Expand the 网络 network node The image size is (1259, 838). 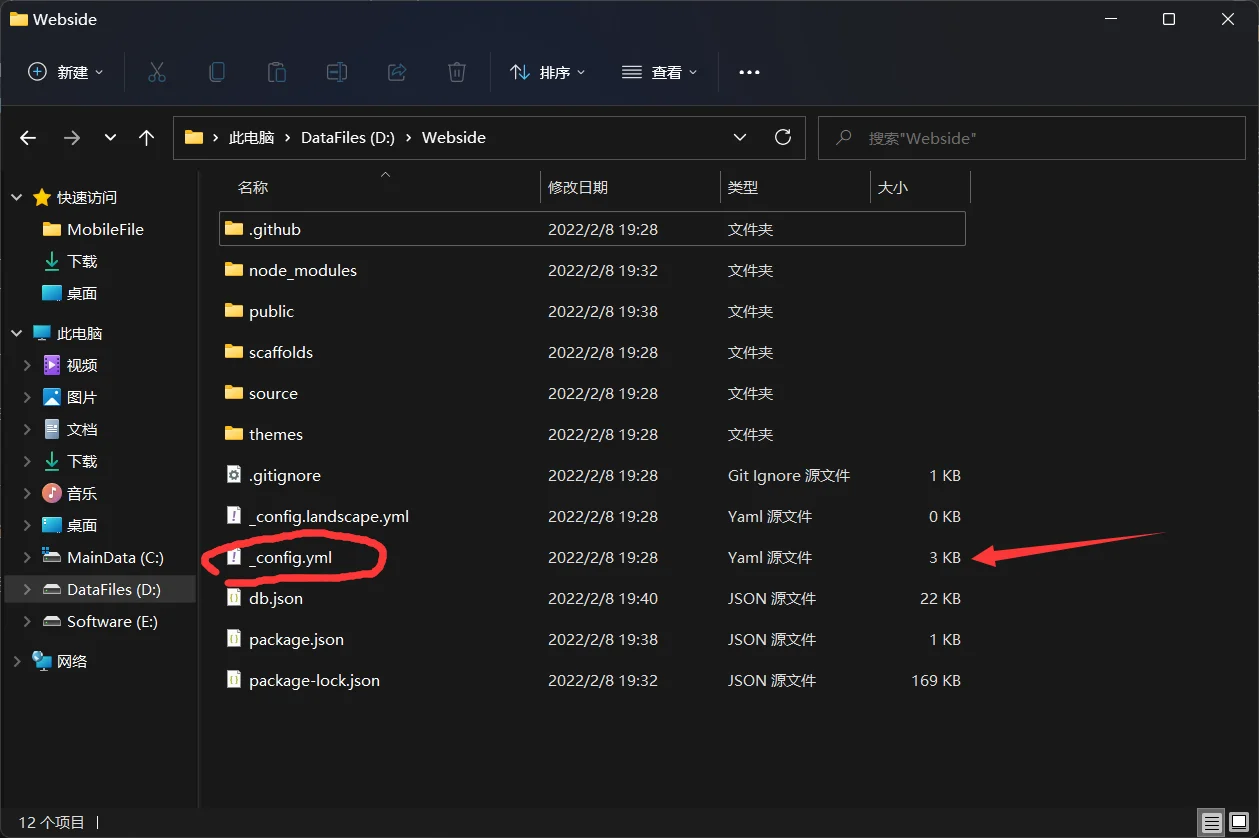pos(17,661)
